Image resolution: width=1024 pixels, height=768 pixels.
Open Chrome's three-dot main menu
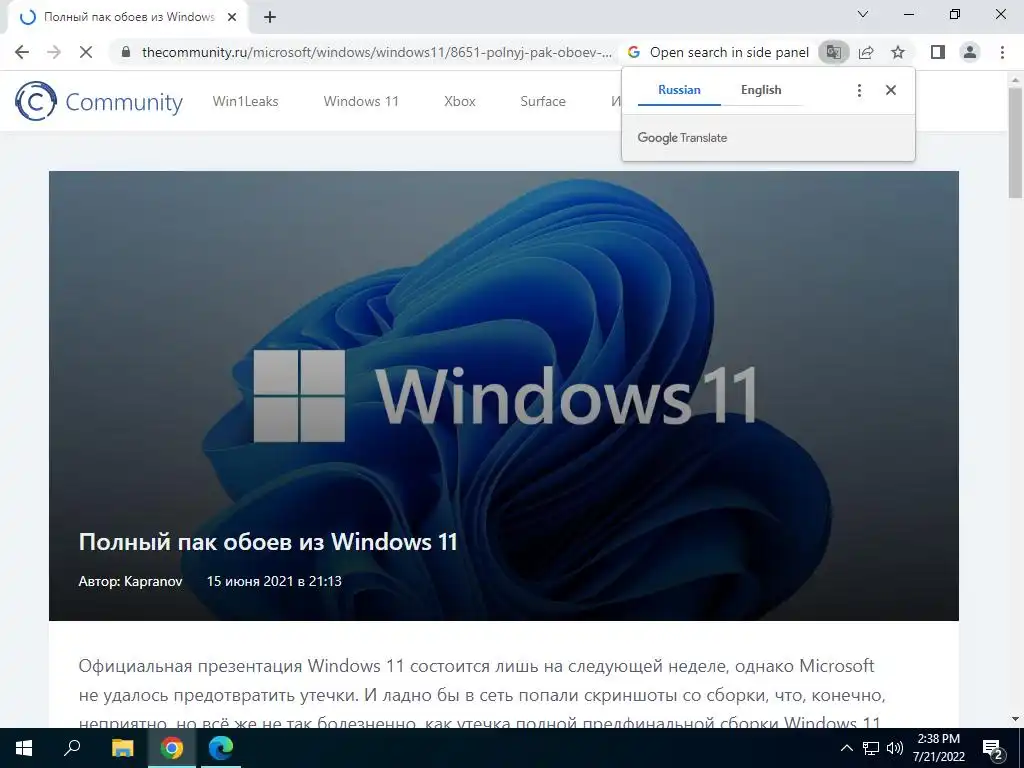pos(1002,52)
